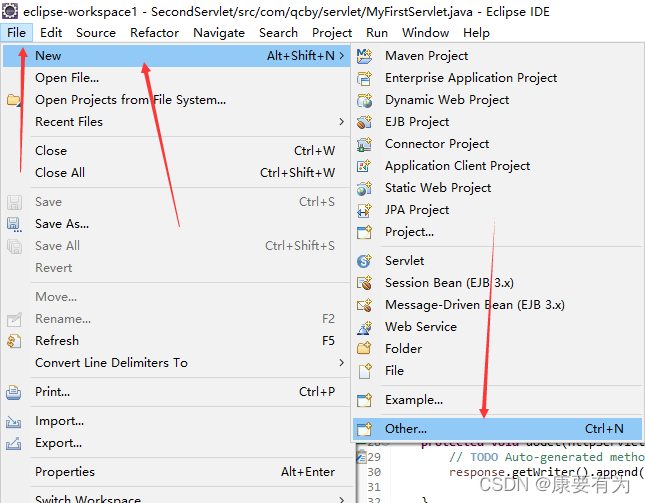Select Refresh menu entry
This screenshot has width=645, height=503.
176,341
